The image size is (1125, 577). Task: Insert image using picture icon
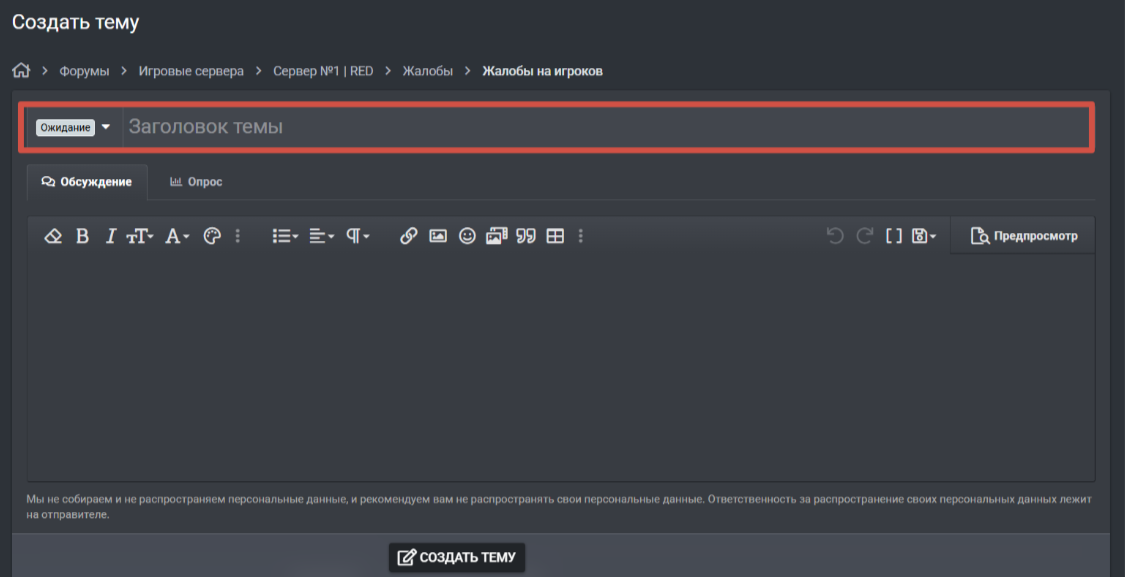click(438, 236)
